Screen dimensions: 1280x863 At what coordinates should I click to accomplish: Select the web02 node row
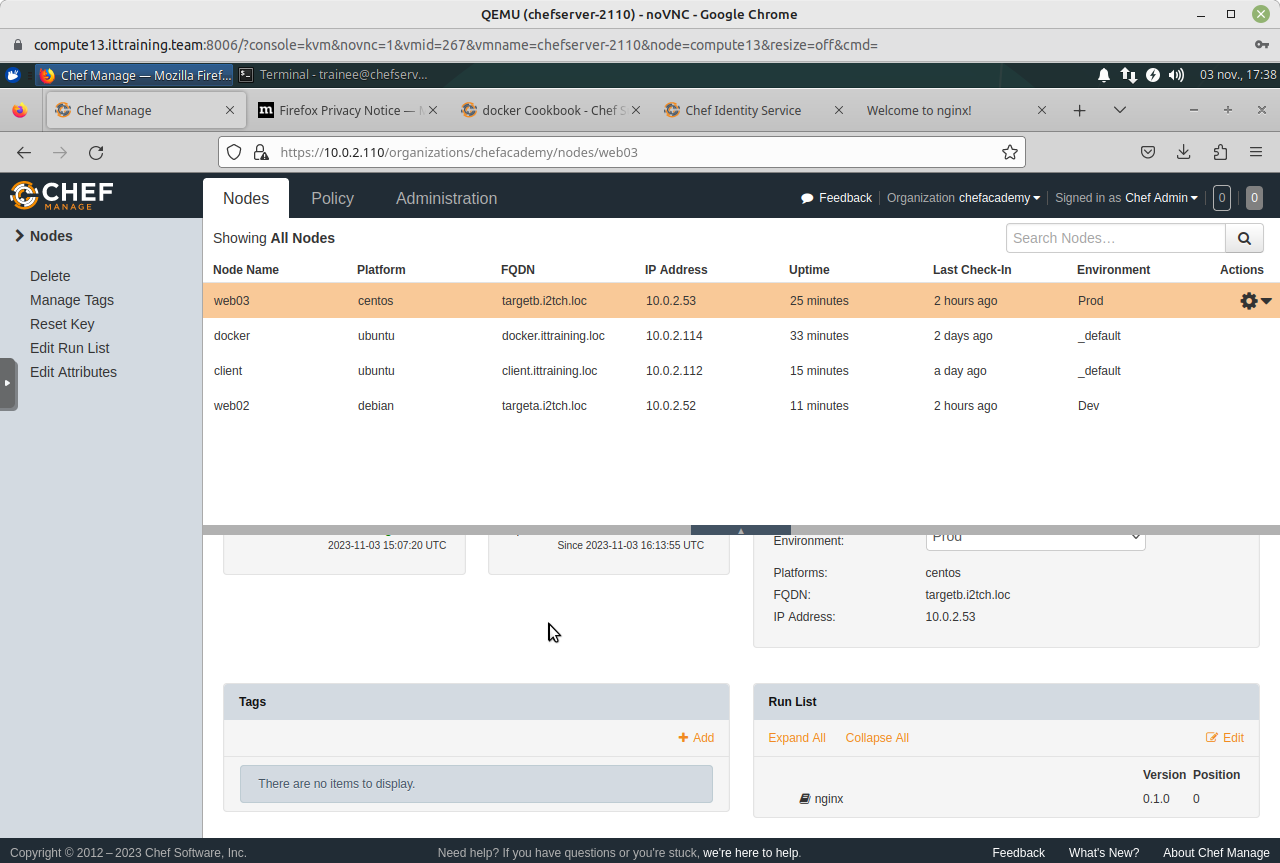point(741,406)
